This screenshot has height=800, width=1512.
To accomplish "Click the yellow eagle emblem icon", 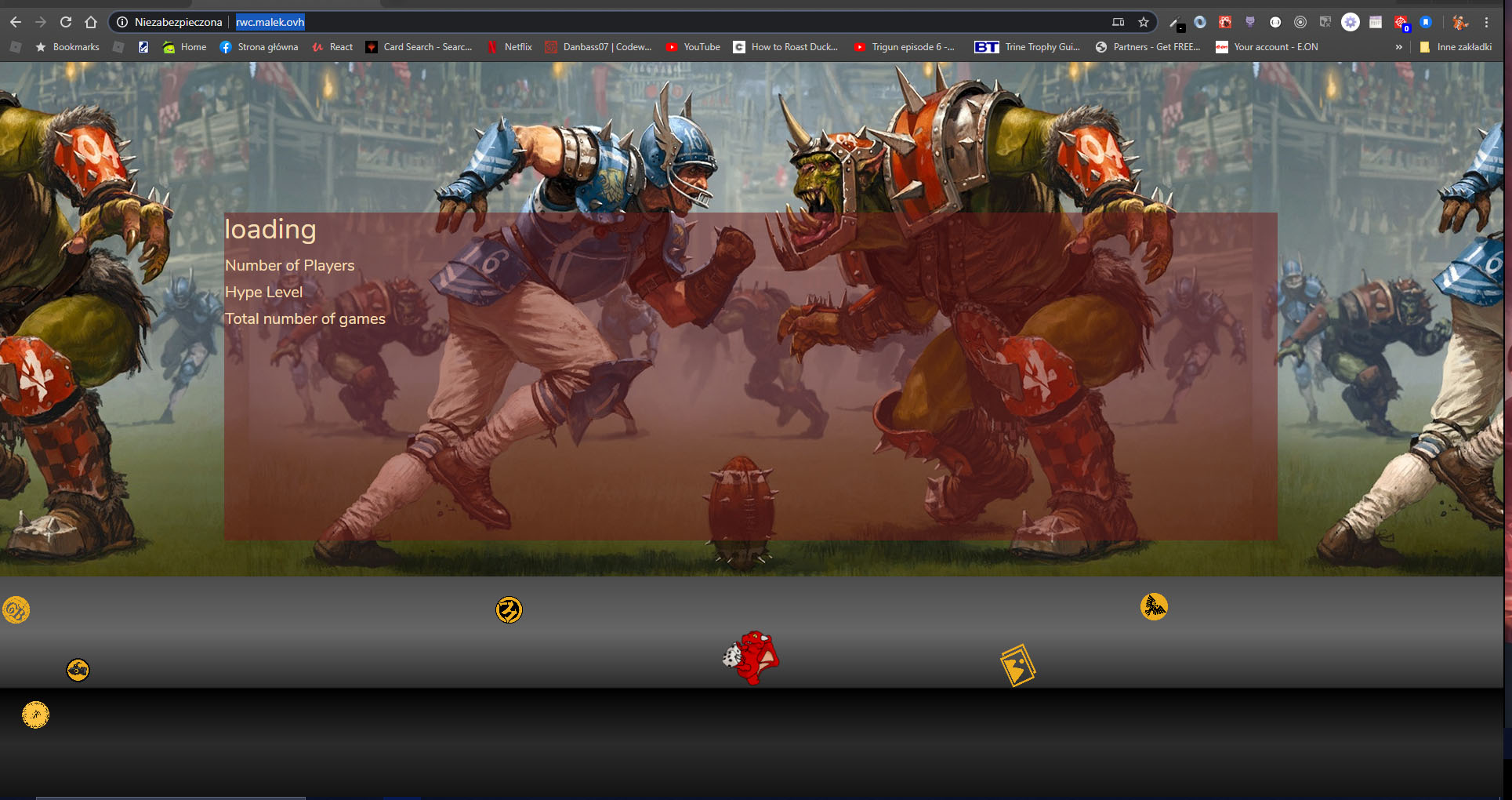I will pos(1154,606).
